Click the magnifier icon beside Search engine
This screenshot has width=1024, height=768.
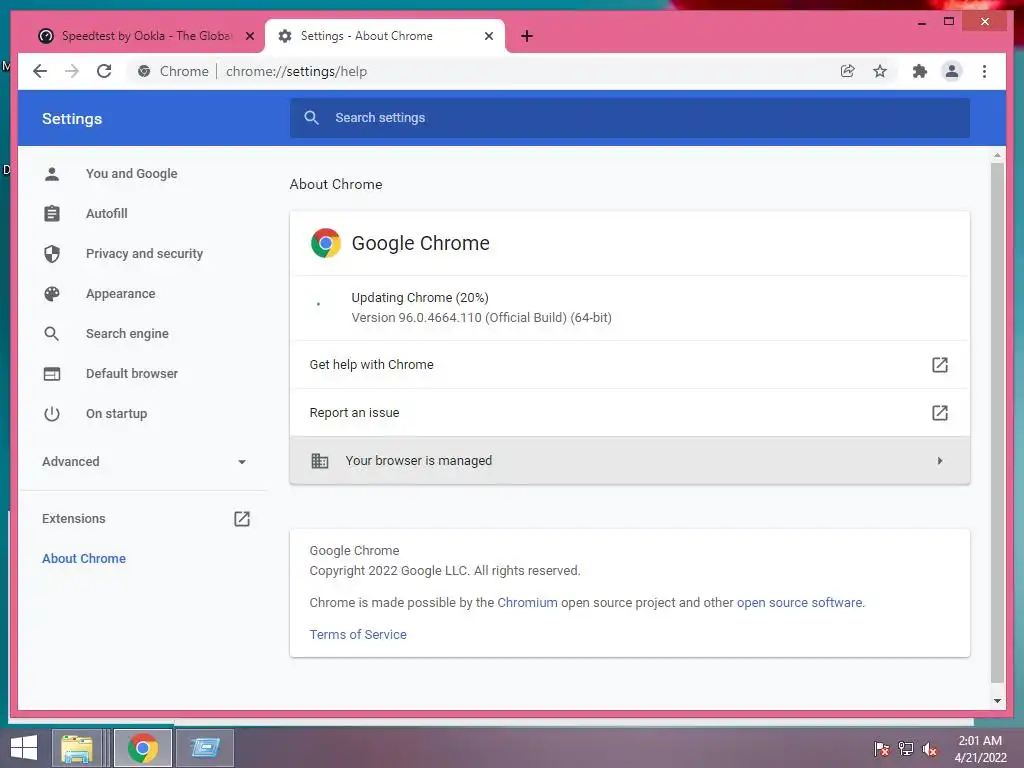[x=52, y=334]
